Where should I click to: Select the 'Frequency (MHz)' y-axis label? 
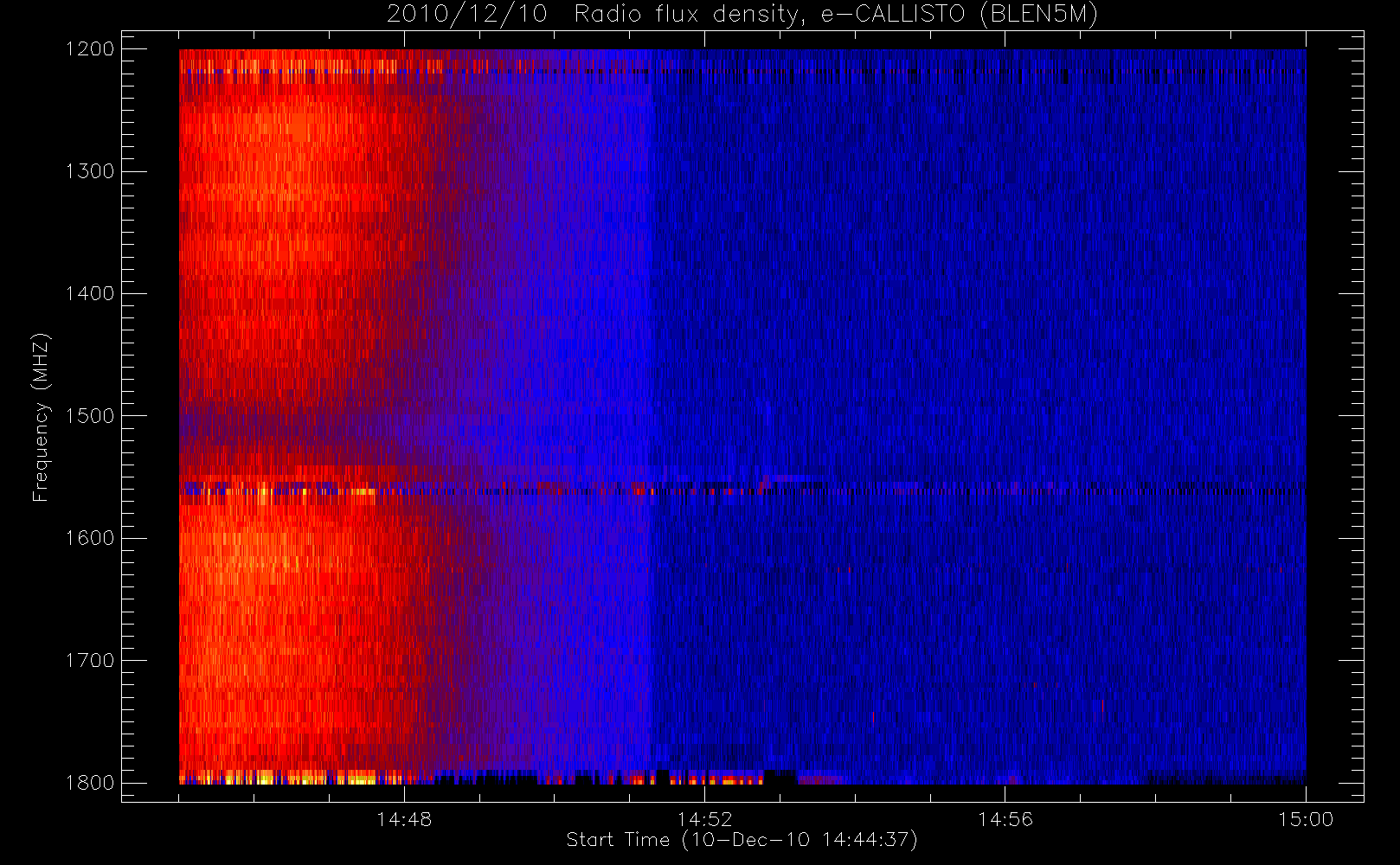(x=40, y=417)
